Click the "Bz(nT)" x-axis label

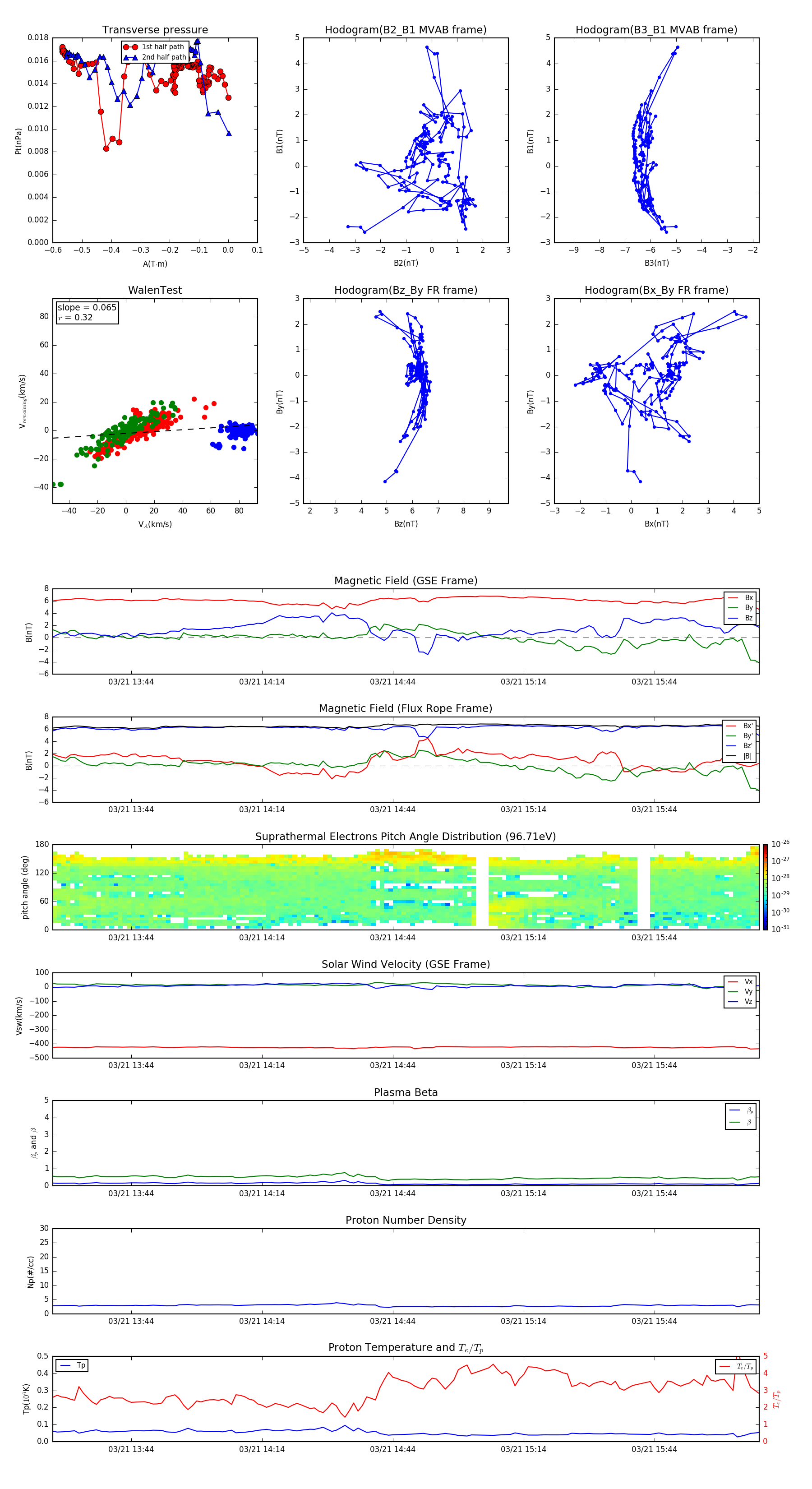tap(406, 524)
